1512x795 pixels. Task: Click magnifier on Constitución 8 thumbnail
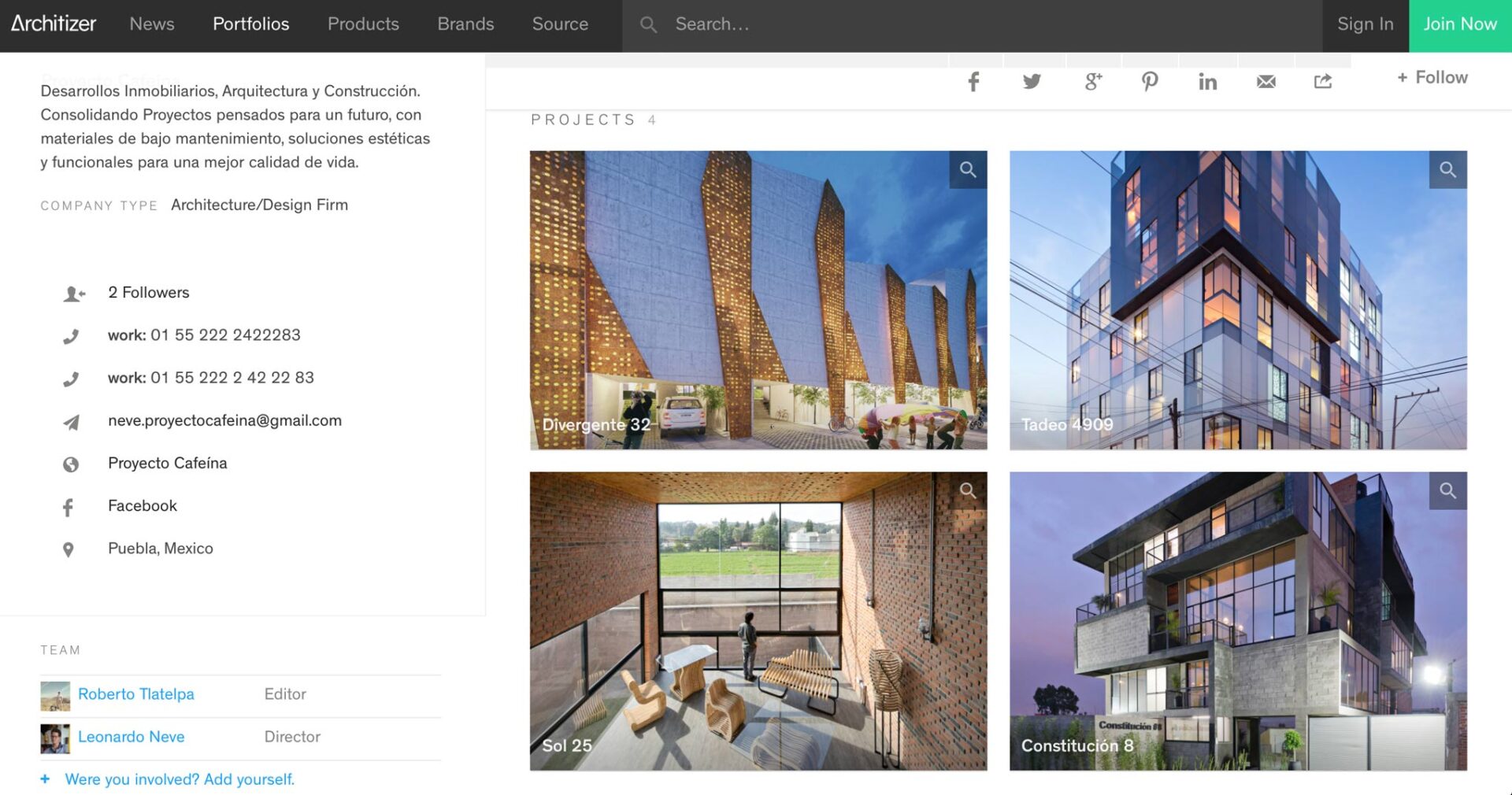(1447, 491)
